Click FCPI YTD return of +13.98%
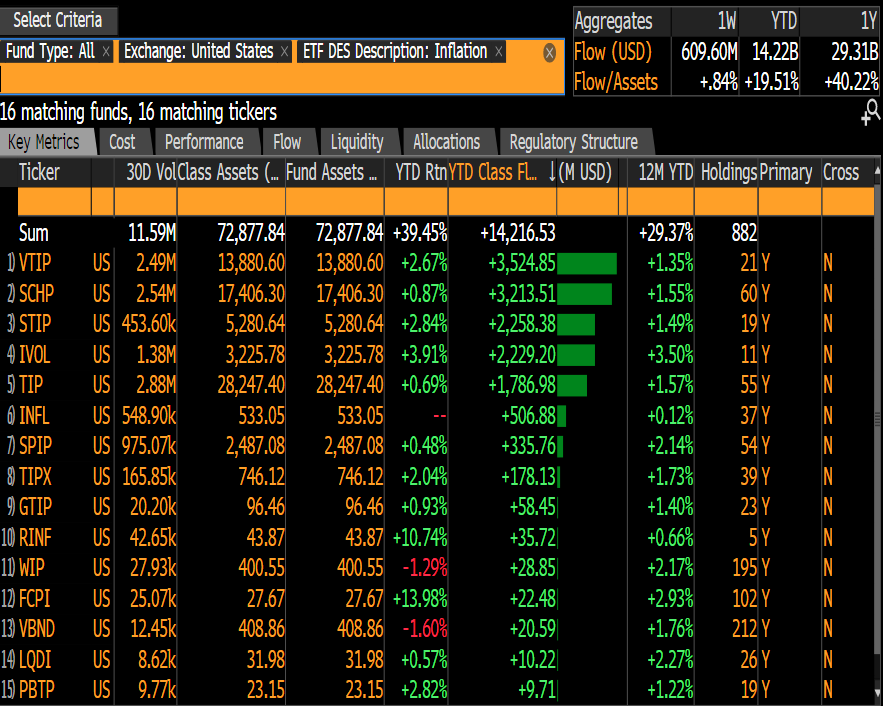Viewport: 883px width, 706px height. 420,598
